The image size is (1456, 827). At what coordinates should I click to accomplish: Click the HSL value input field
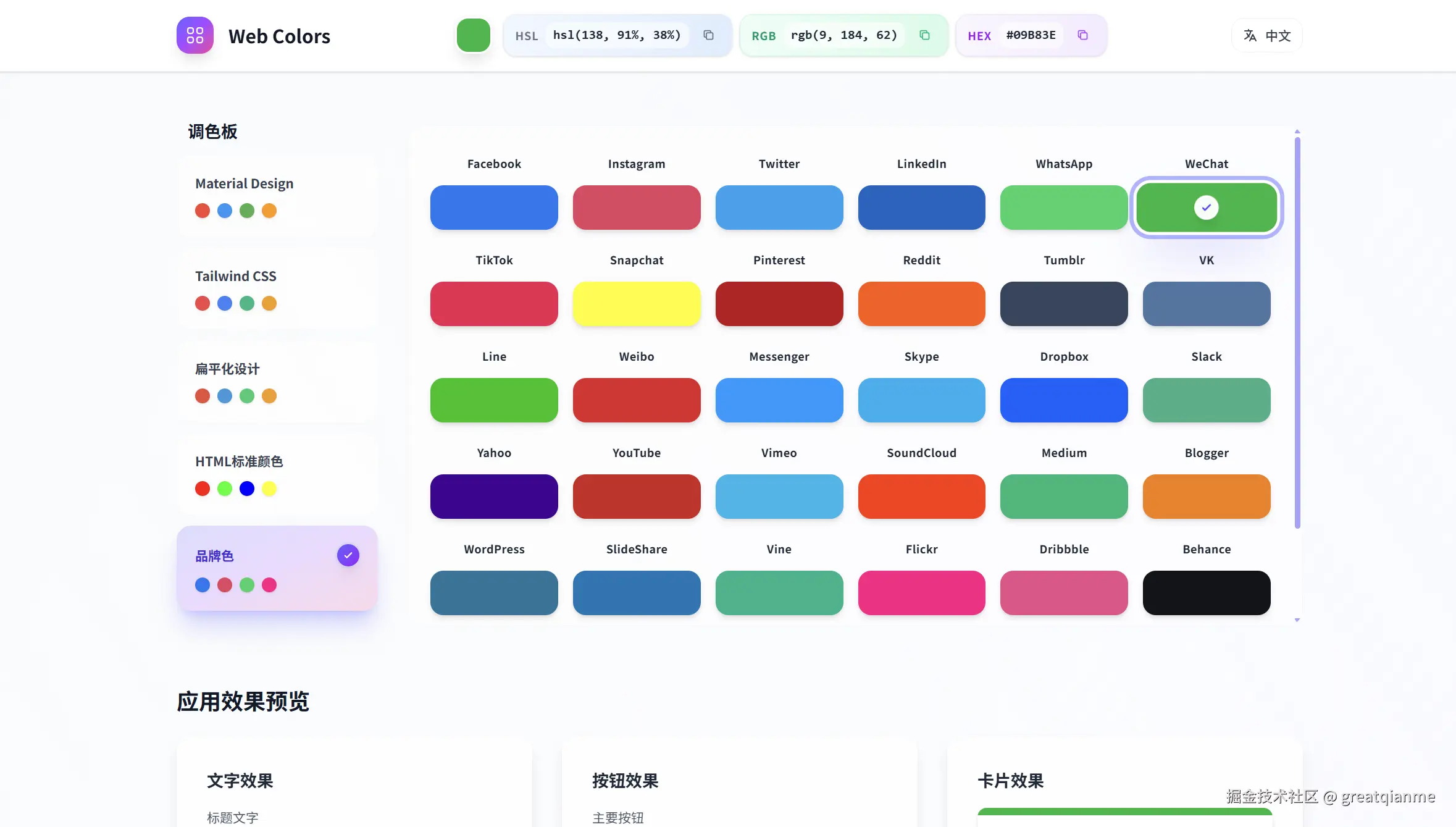point(616,35)
